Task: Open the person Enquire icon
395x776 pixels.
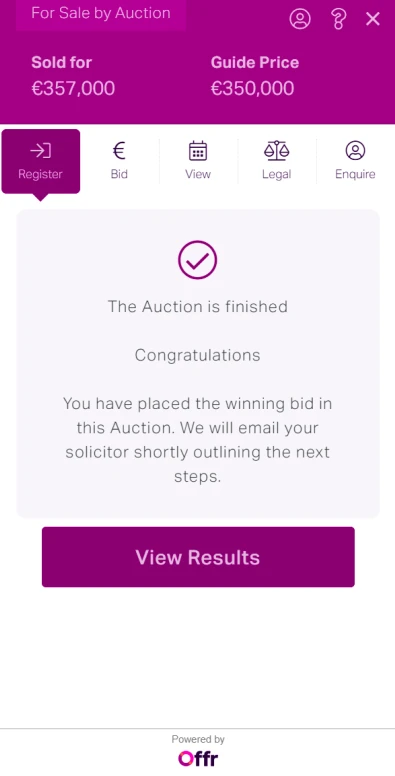Action: pyautogui.click(x=355, y=150)
